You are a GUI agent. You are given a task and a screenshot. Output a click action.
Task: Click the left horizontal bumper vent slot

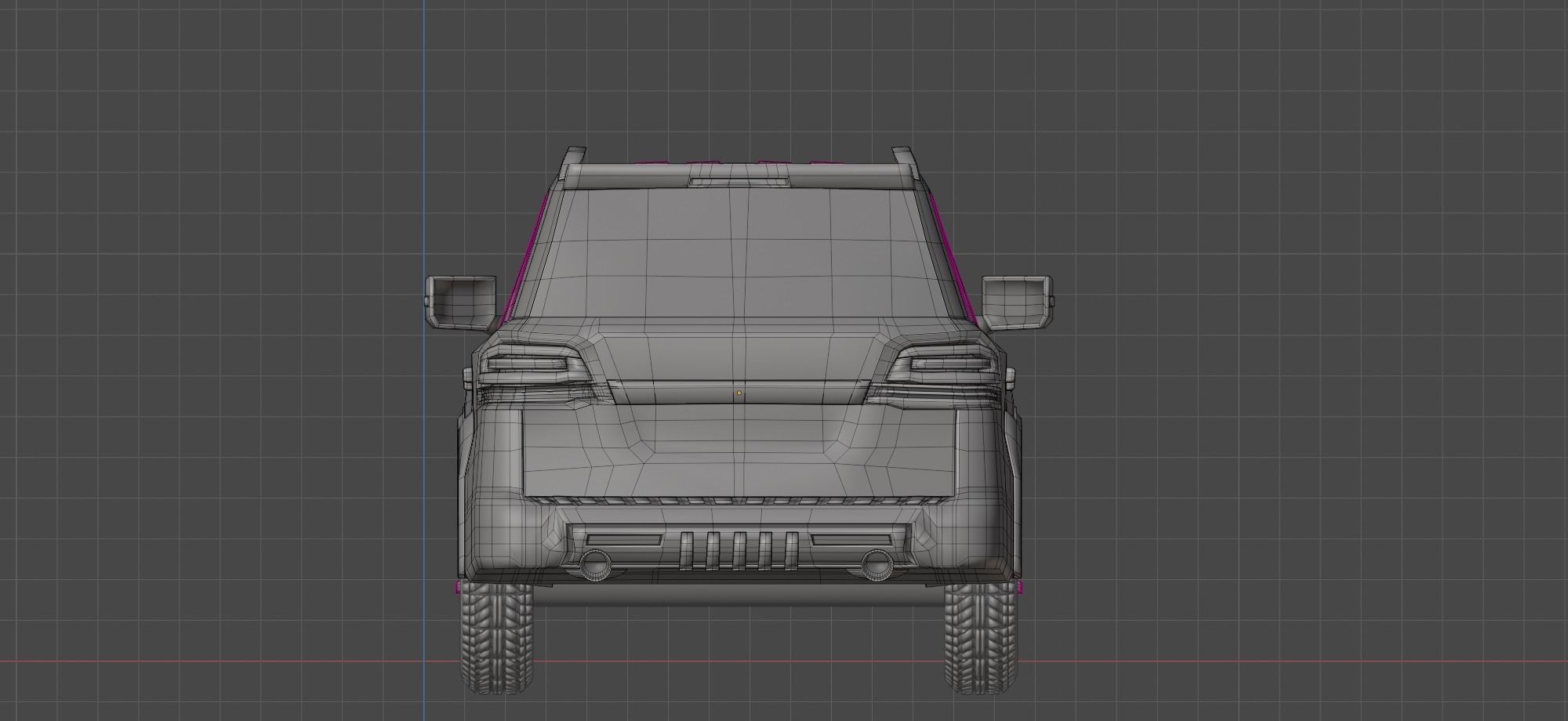click(x=625, y=539)
